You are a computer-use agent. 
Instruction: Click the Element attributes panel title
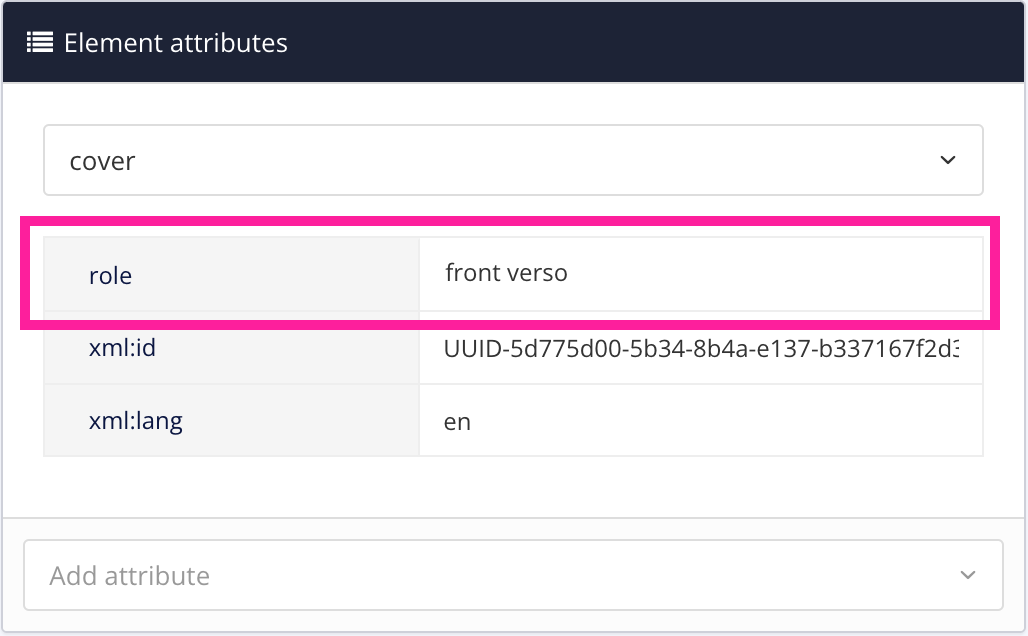click(x=175, y=42)
